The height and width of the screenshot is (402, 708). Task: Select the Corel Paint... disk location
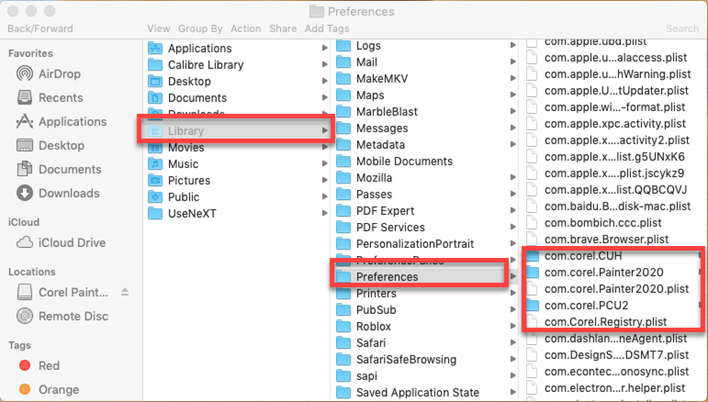[62, 292]
